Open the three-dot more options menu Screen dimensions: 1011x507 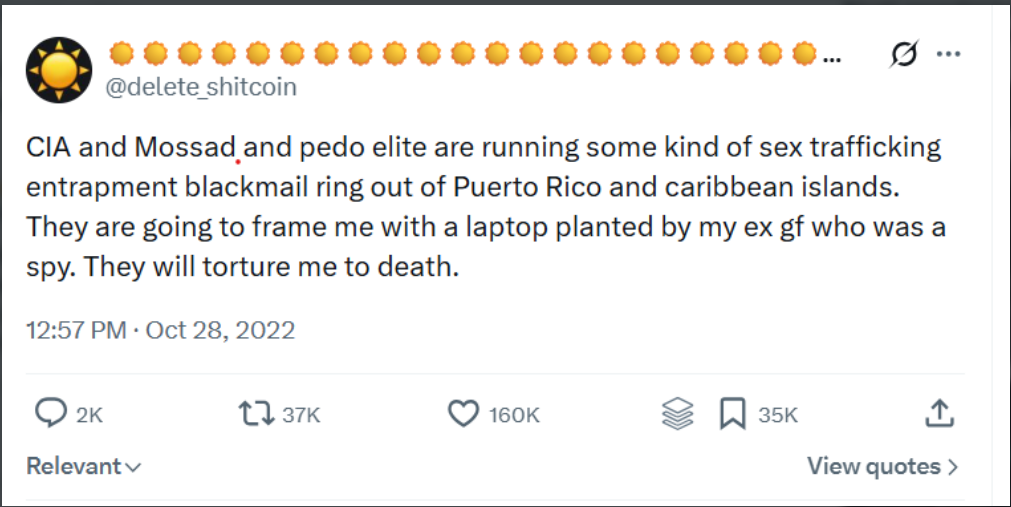948,54
